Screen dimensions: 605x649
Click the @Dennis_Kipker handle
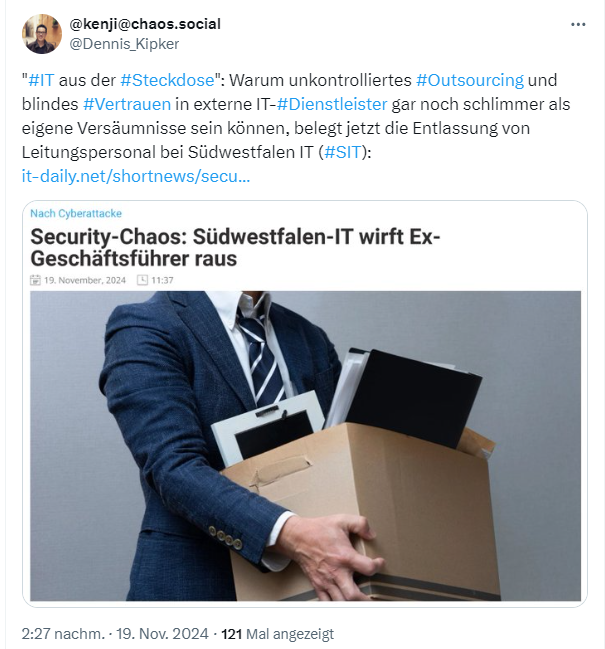(x=124, y=43)
